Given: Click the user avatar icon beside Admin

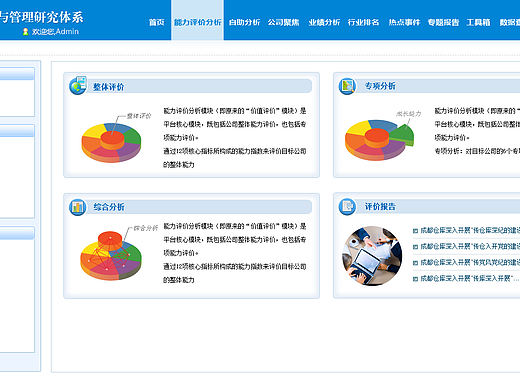Looking at the screenshot, I should click(x=25, y=32).
